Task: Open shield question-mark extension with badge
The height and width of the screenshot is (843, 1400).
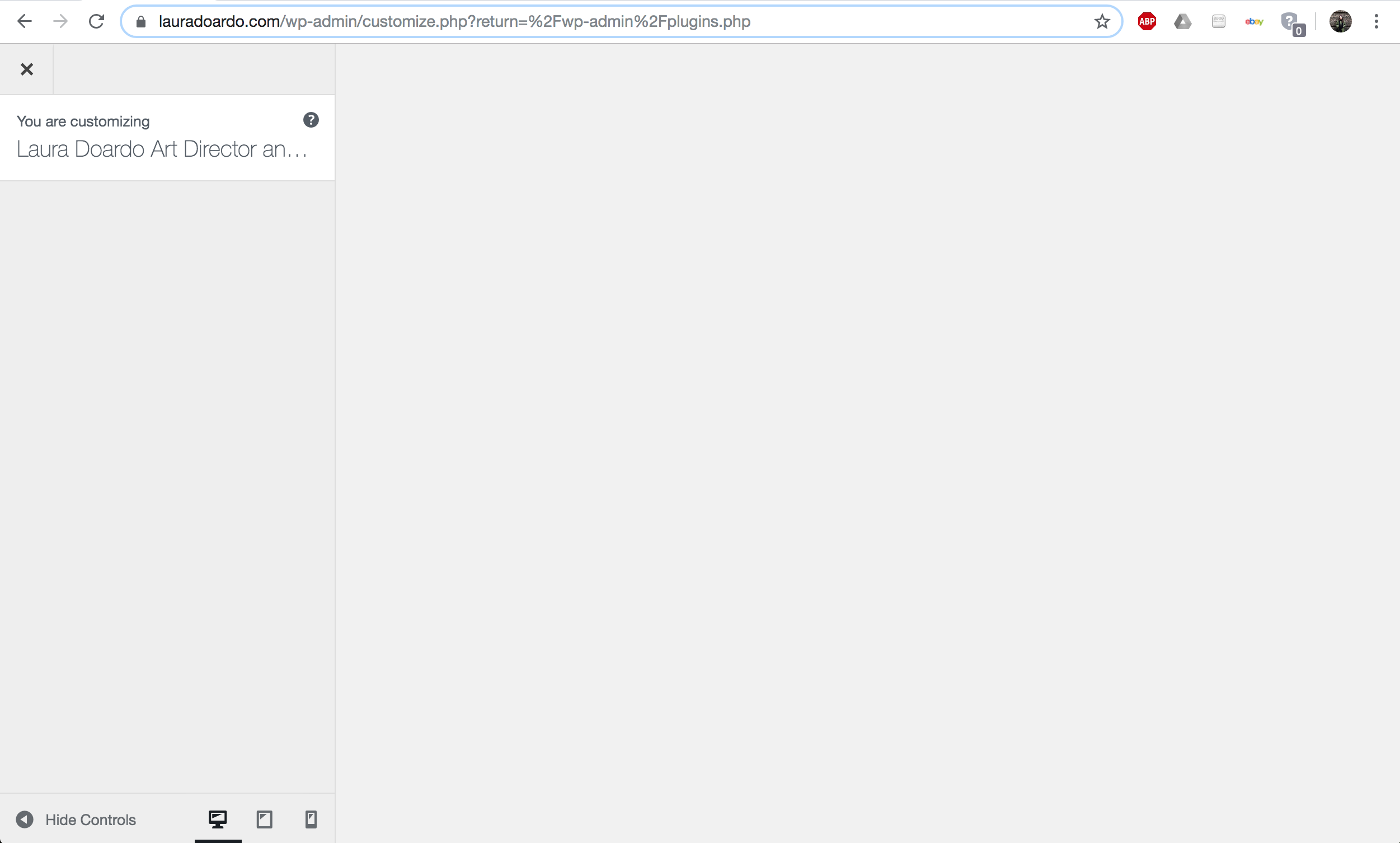Action: coord(1291,23)
